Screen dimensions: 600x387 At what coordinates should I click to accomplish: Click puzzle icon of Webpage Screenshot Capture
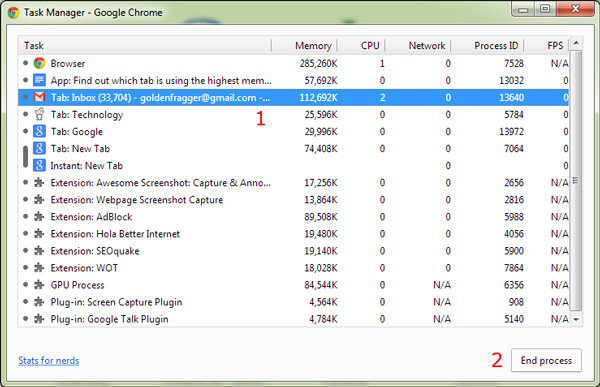tap(39, 199)
